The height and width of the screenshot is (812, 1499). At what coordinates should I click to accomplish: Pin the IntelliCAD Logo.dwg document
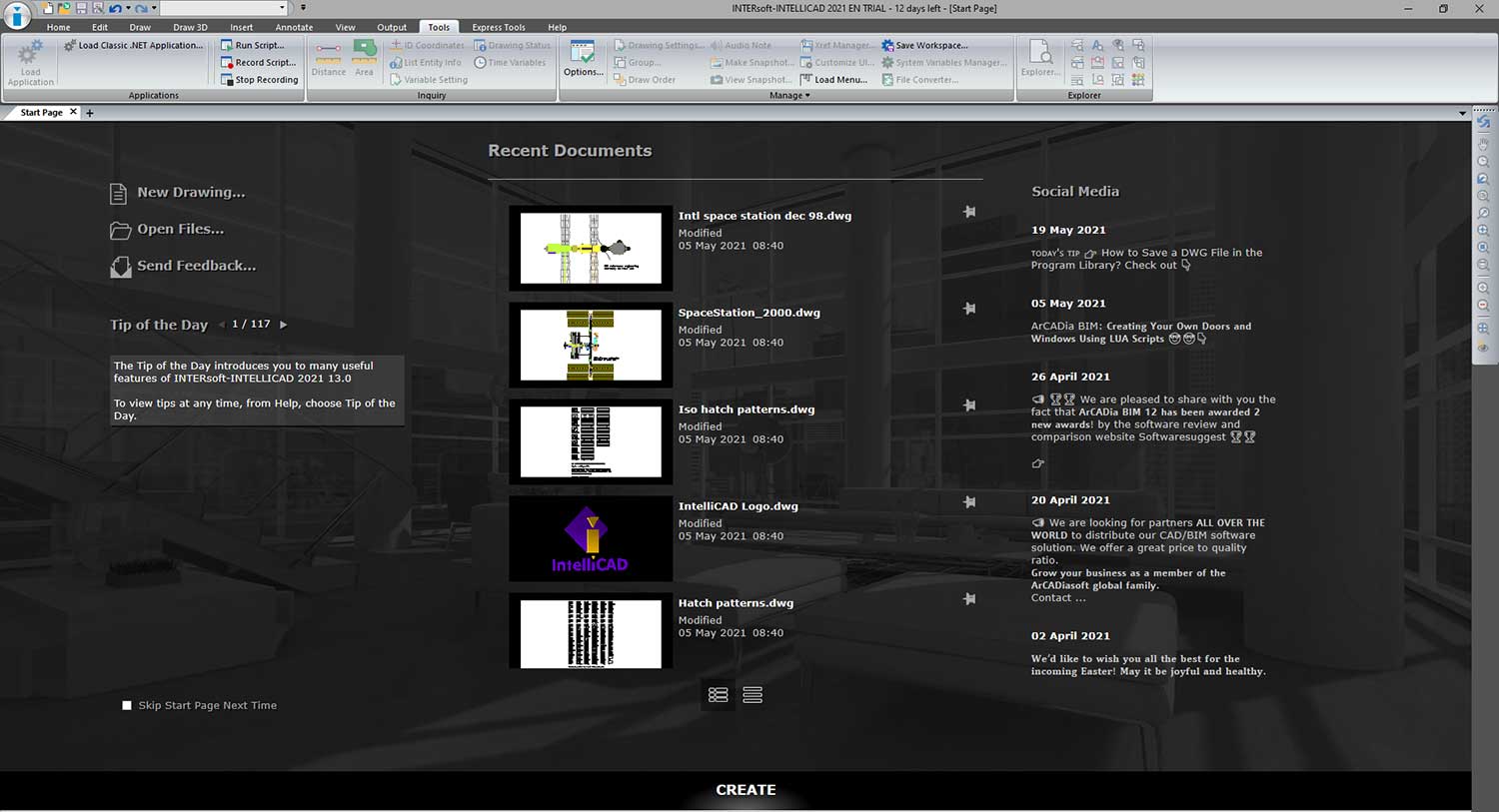969,502
